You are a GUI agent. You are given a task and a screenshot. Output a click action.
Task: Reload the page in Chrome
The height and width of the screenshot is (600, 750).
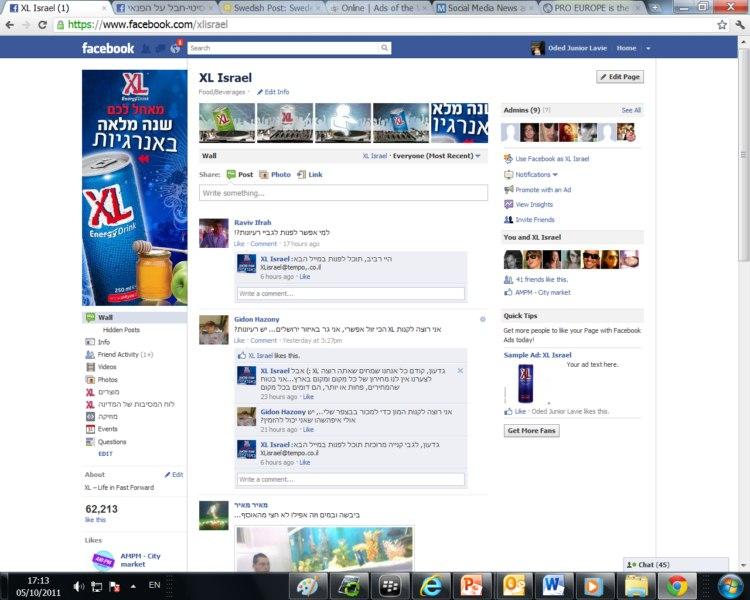[42, 25]
